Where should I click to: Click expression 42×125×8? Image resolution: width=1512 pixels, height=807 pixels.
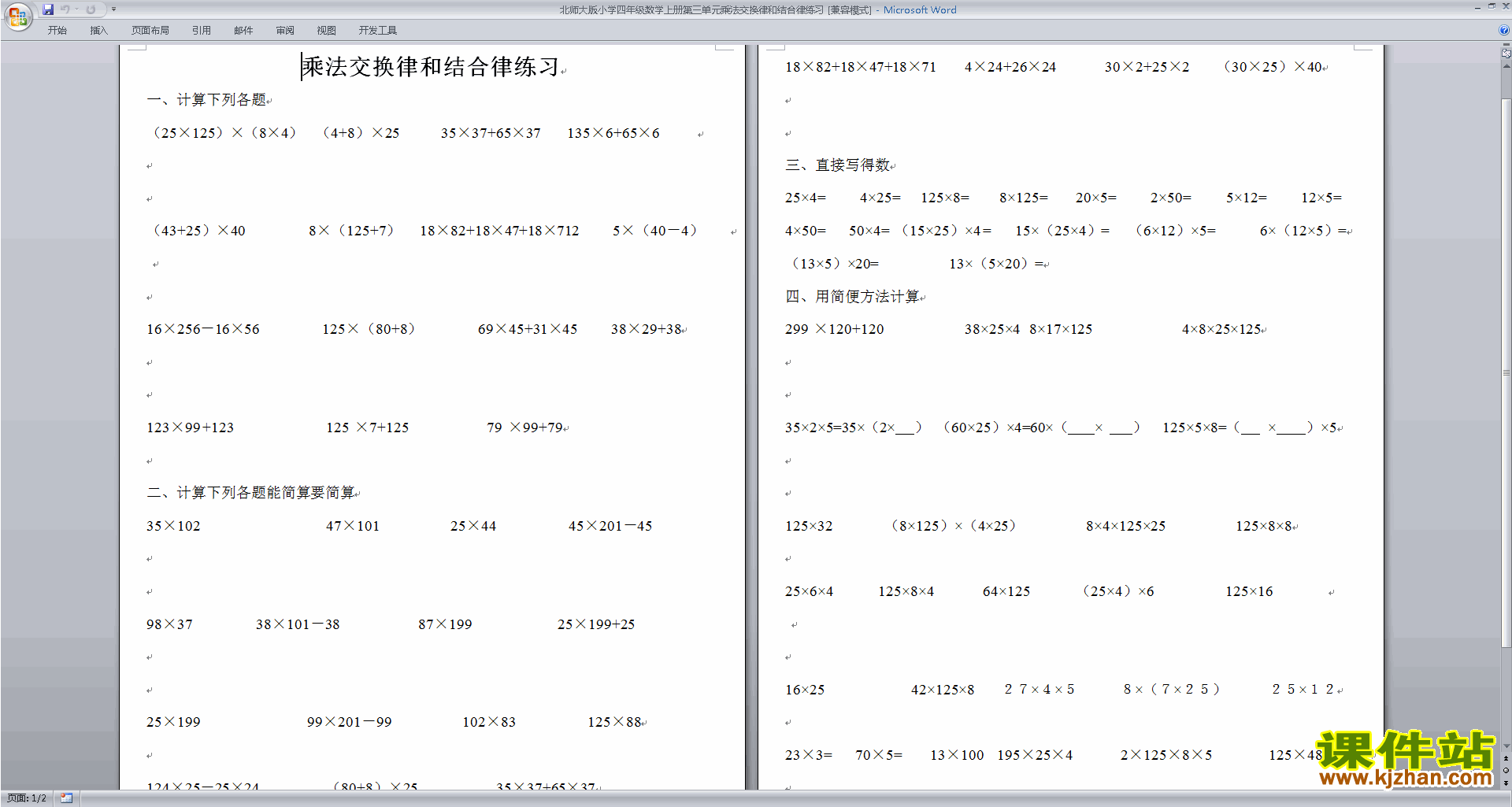(943, 690)
